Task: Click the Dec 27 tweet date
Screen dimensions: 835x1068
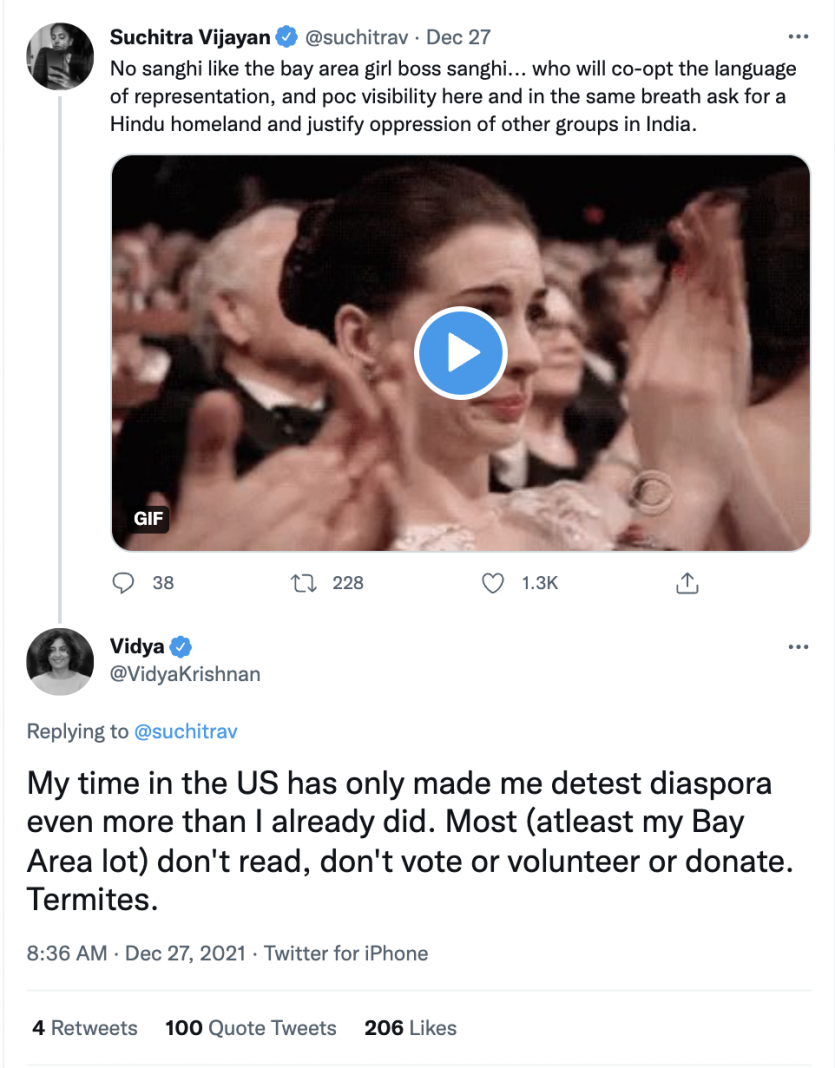Action: 459,38
